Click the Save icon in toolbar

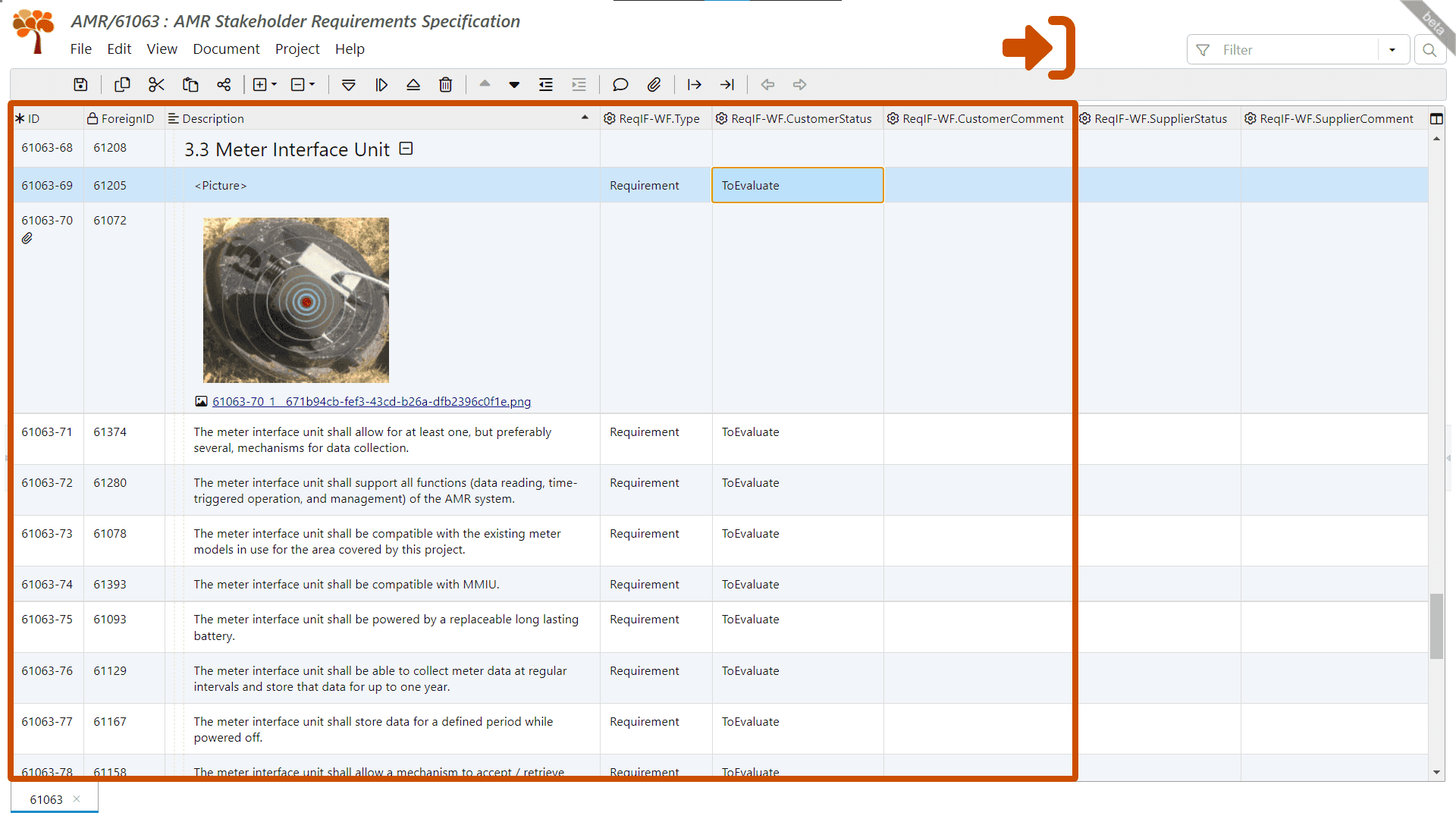click(x=80, y=85)
